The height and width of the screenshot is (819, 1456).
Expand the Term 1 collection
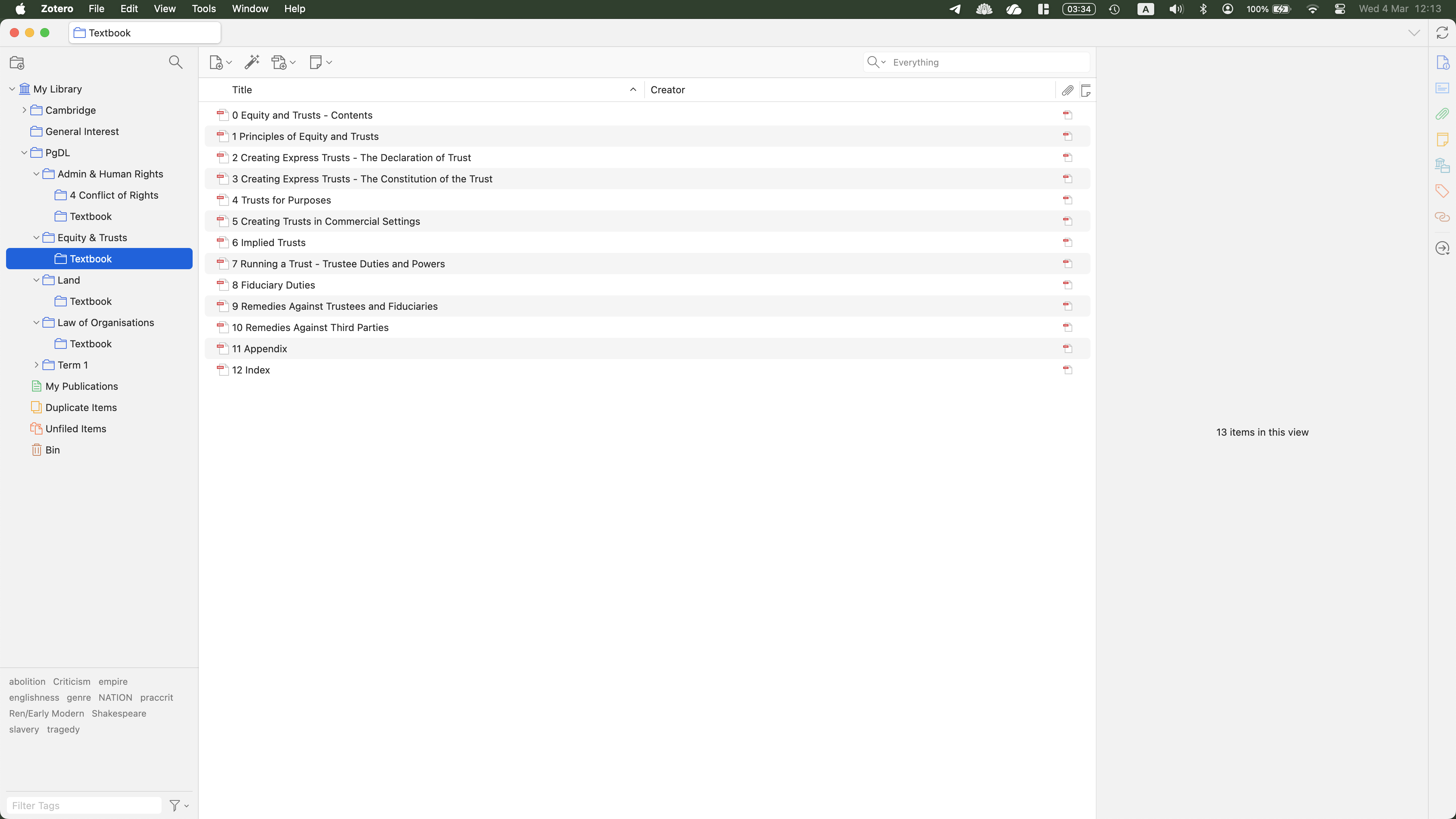click(x=36, y=365)
